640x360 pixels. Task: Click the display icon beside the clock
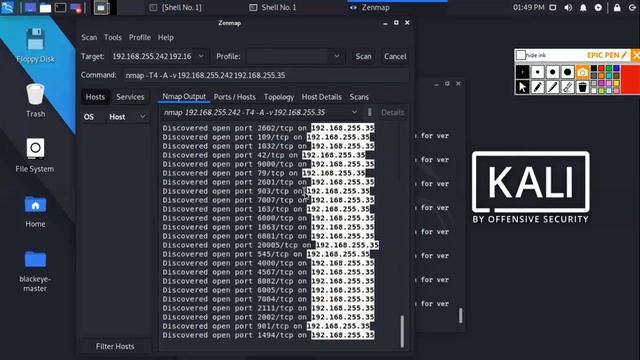pos(553,7)
